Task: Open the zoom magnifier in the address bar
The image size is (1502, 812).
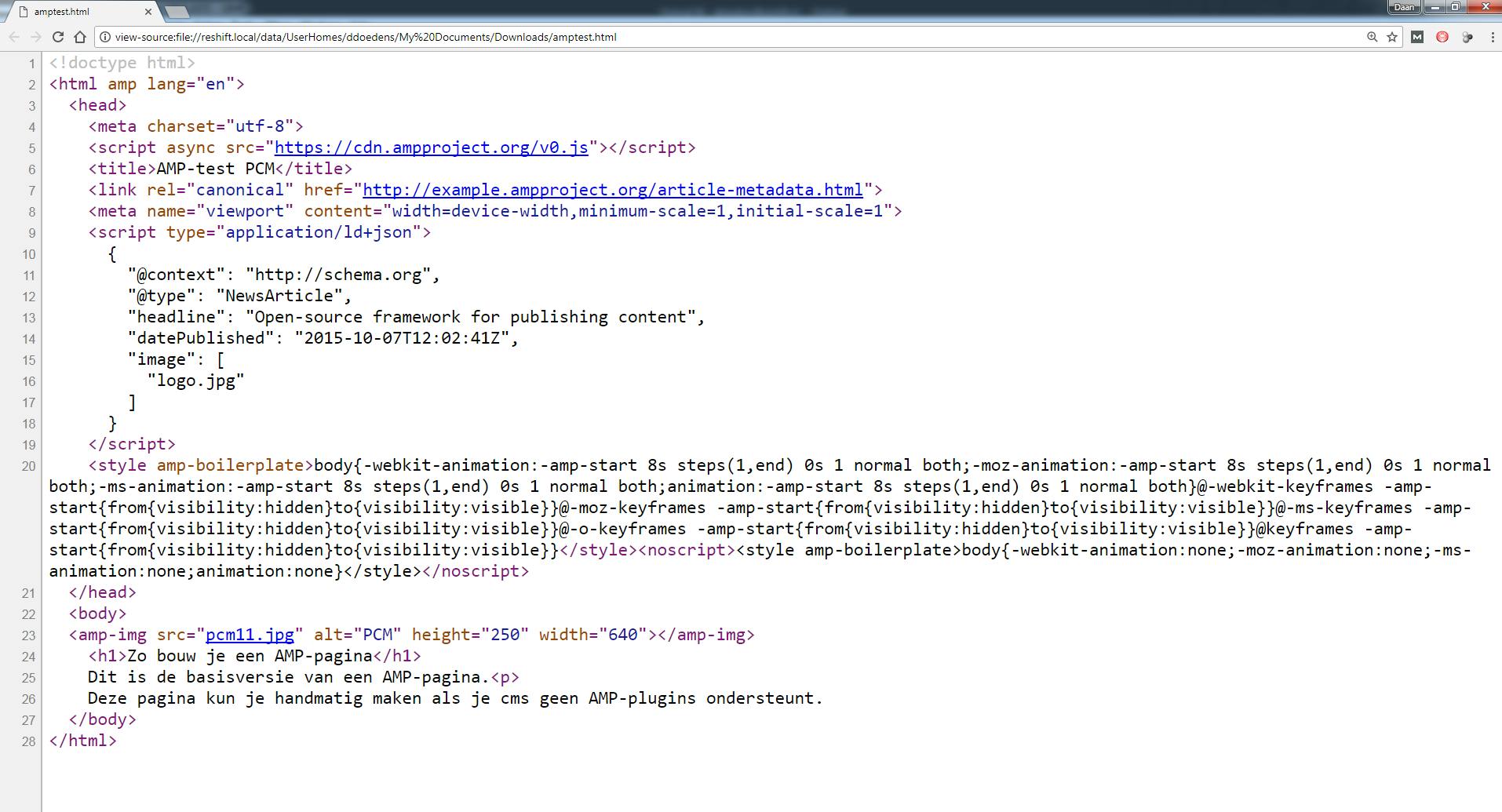Action: 1373,37
